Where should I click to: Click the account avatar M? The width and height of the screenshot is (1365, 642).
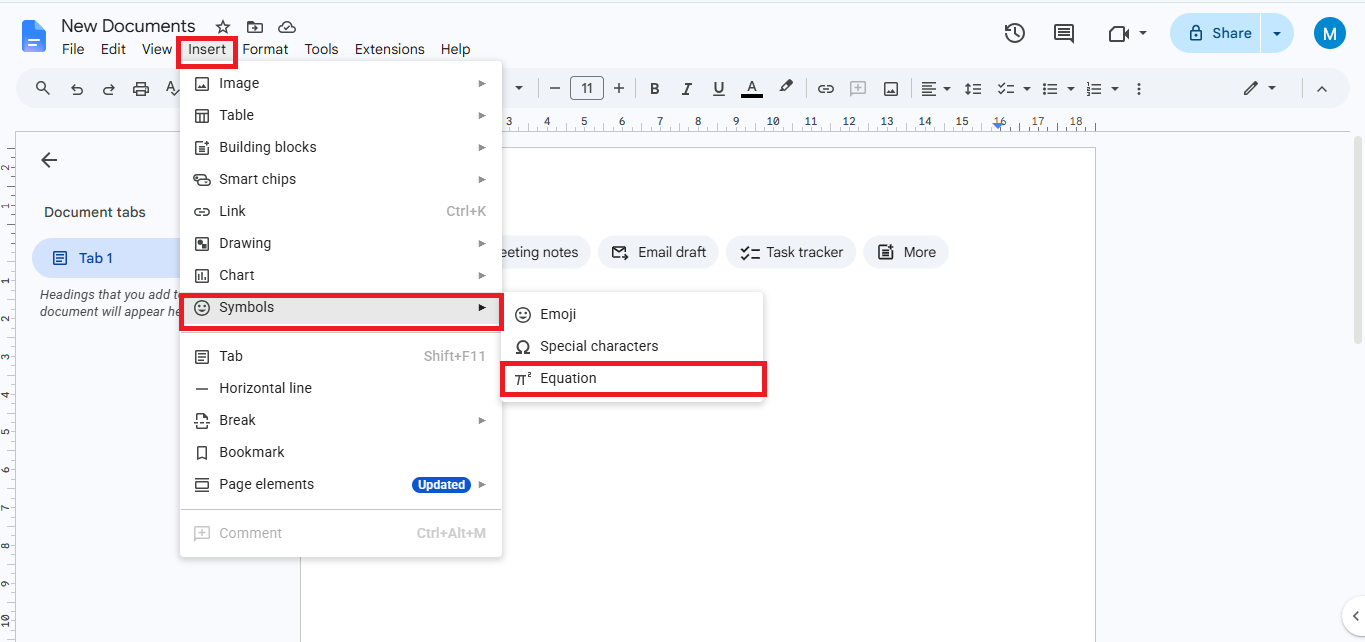[x=1330, y=33]
